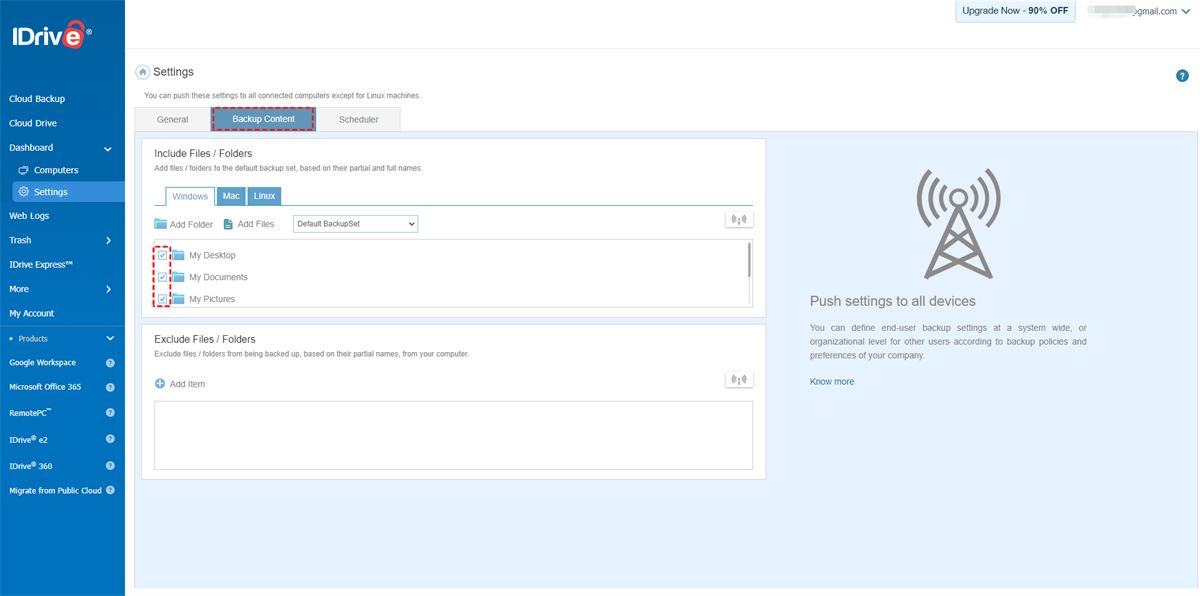Switch to the General tab
This screenshot has height=596, width=1200.
[x=172, y=119]
